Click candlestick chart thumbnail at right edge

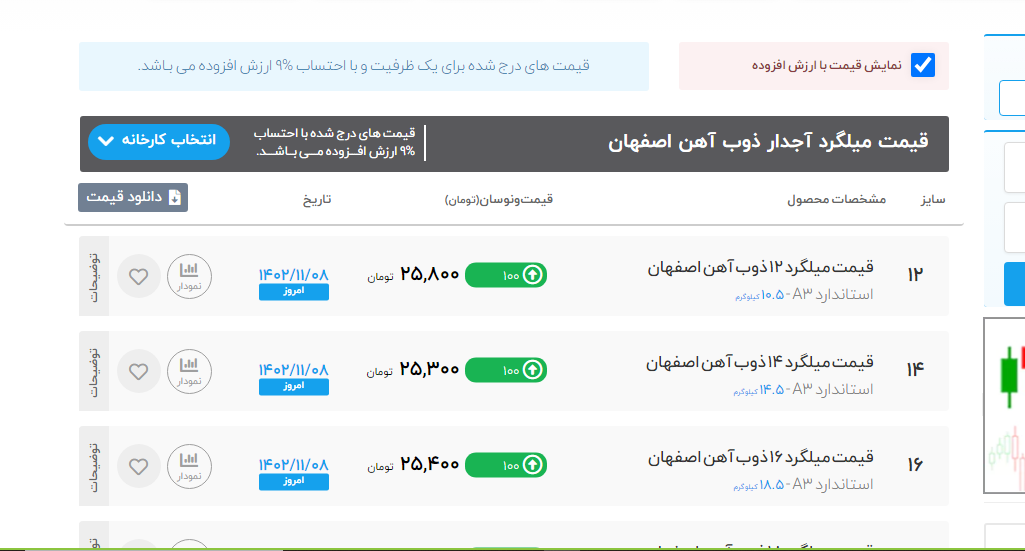[1005, 405]
